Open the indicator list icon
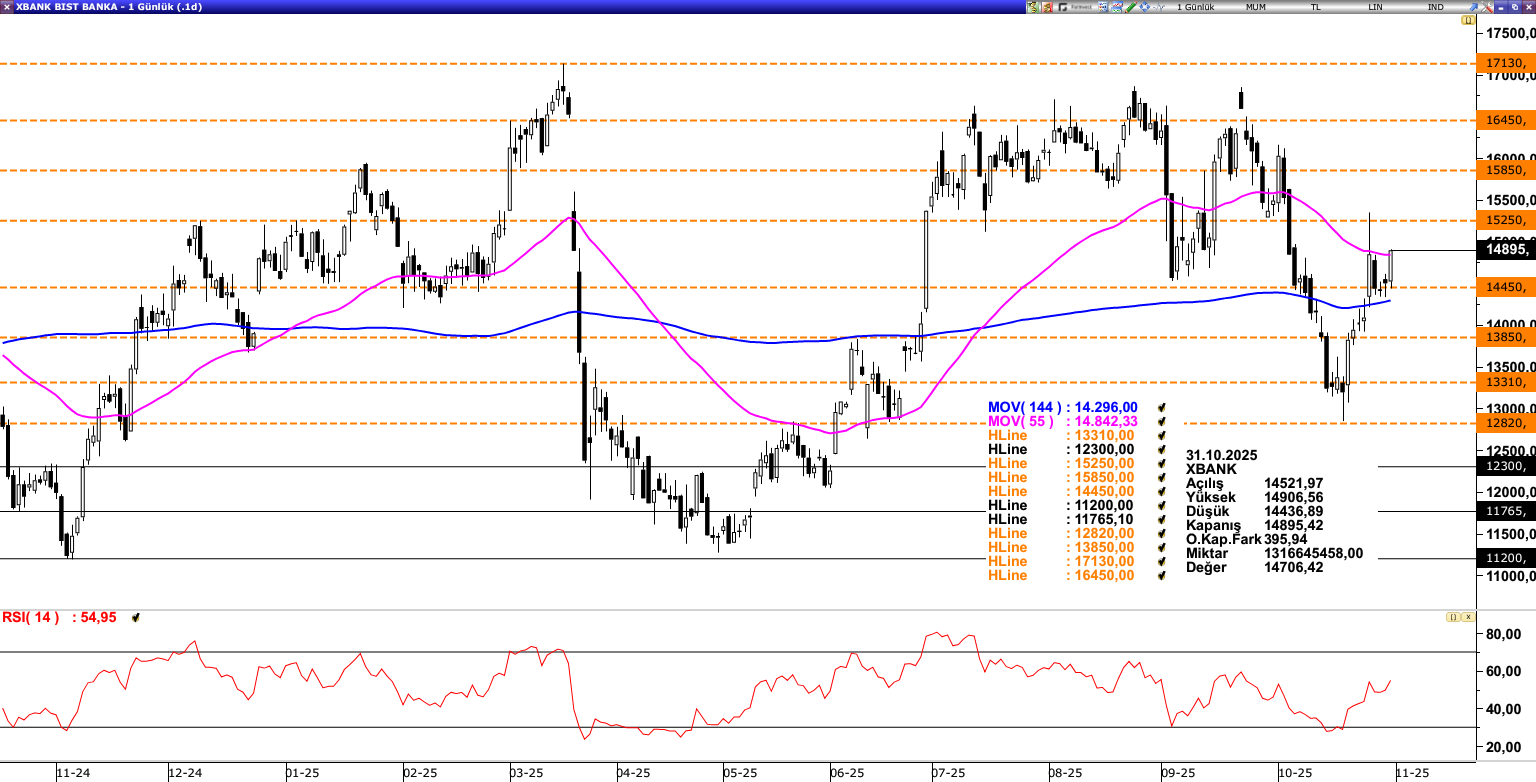1536x782 pixels. click(x=1103, y=7)
